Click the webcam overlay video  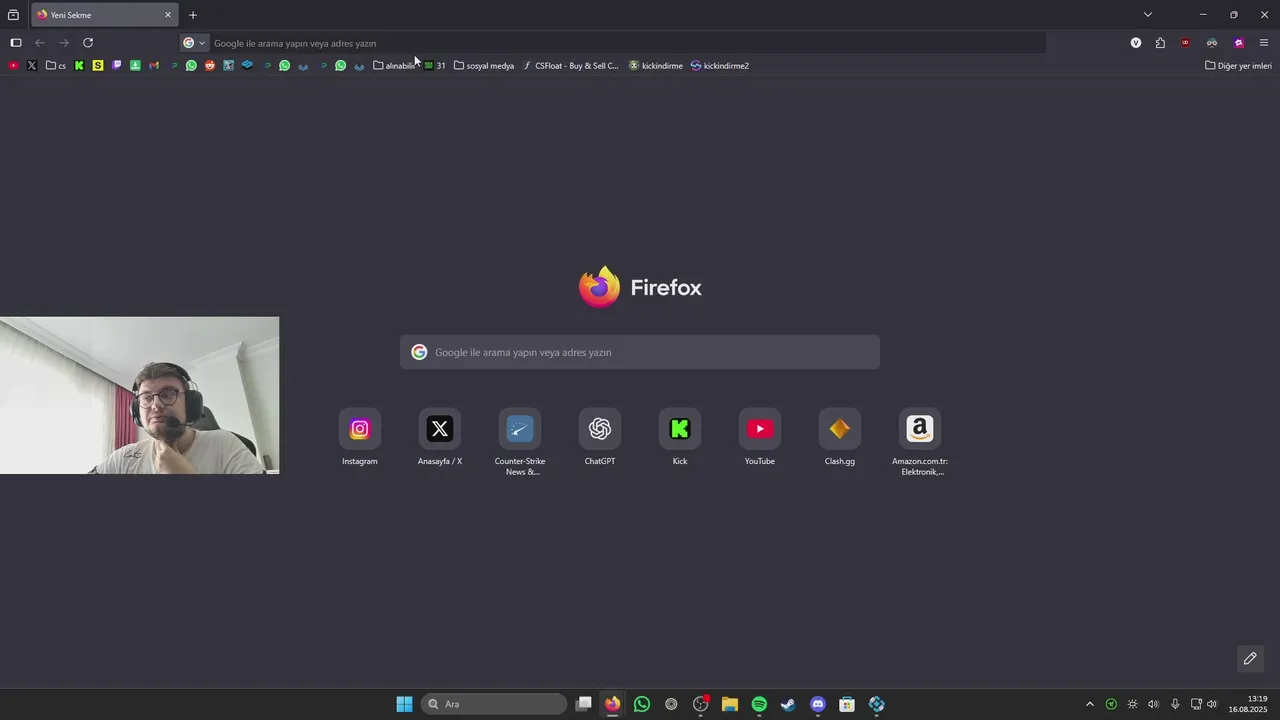click(x=140, y=395)
